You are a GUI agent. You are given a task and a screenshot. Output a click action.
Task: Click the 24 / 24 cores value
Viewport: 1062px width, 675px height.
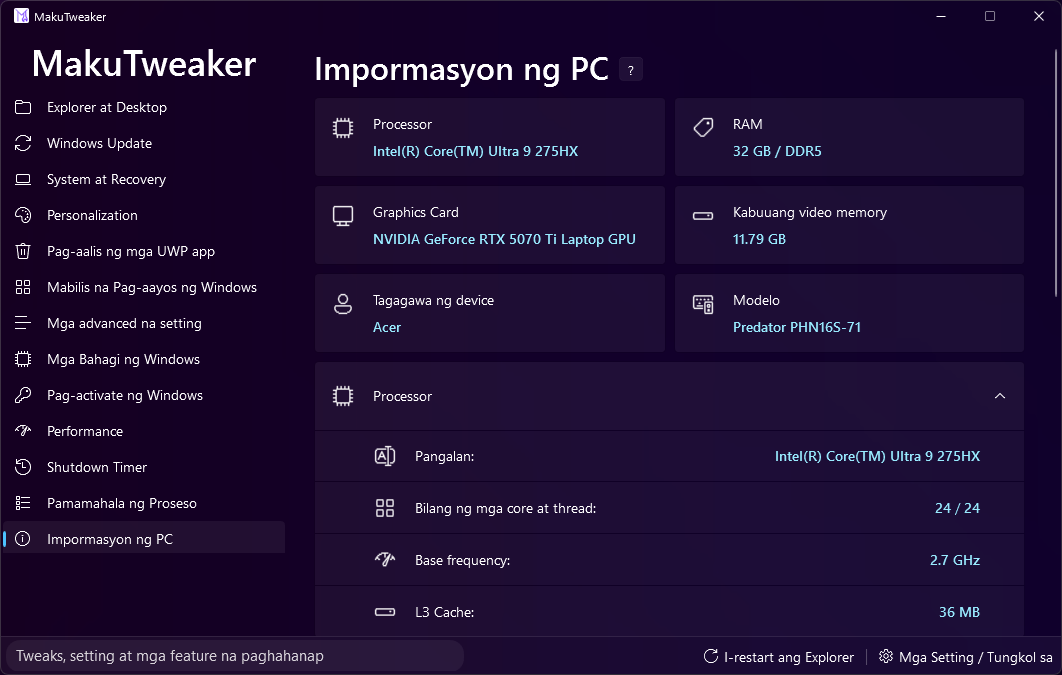(957, 508)
